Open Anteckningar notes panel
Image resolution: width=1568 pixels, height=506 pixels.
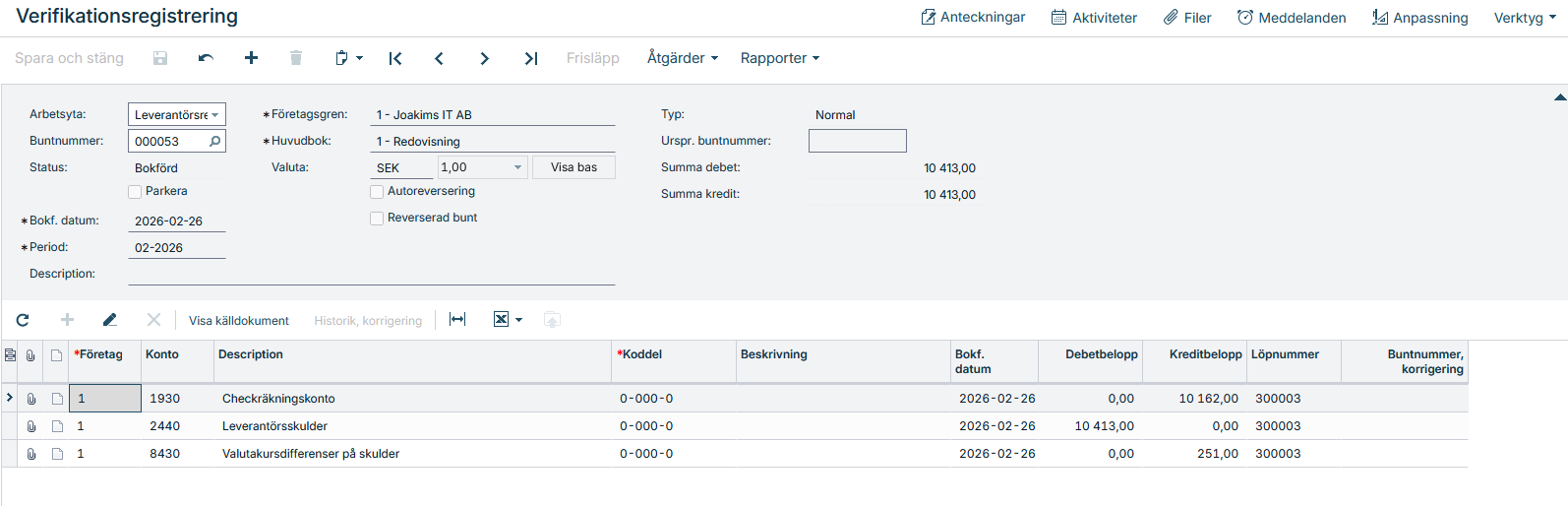pos(973,18)
